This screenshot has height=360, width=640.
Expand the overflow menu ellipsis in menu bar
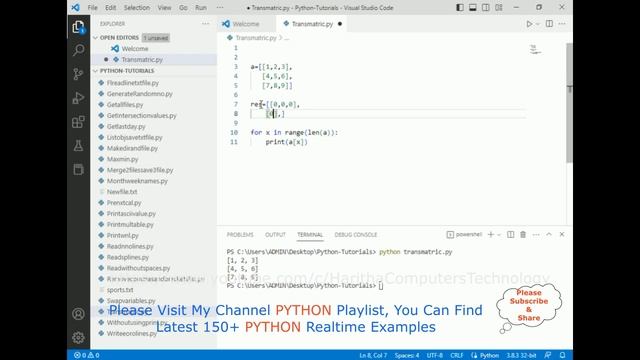pos(220,7)
